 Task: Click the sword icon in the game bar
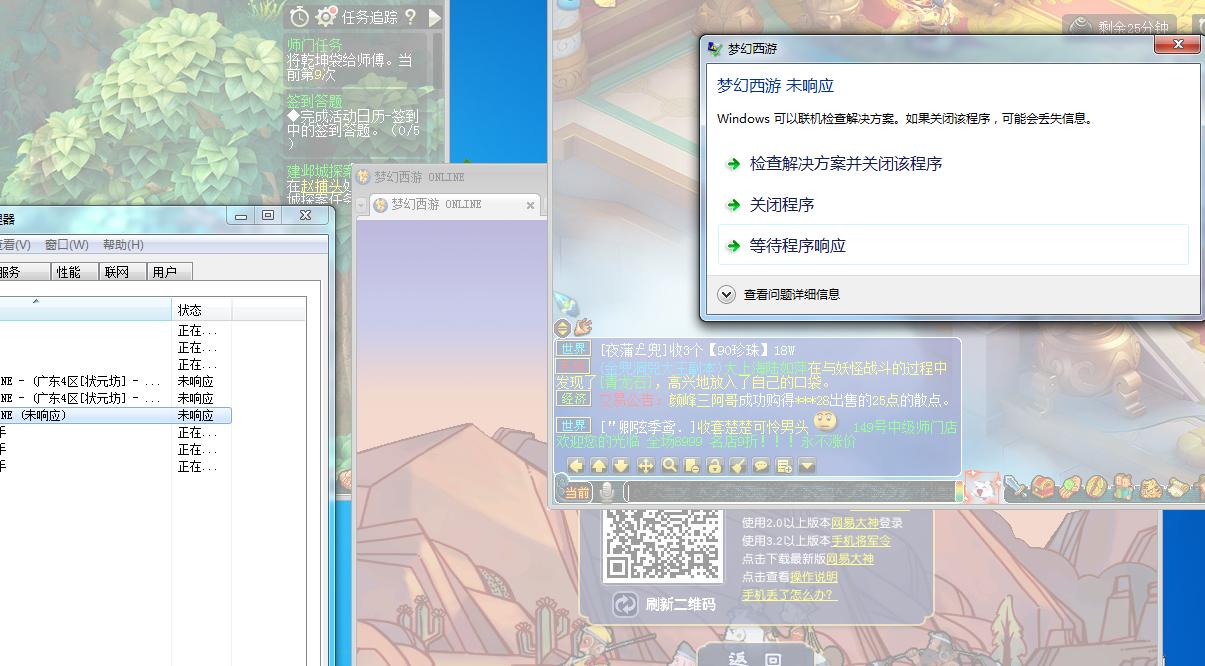(1017, 488)
